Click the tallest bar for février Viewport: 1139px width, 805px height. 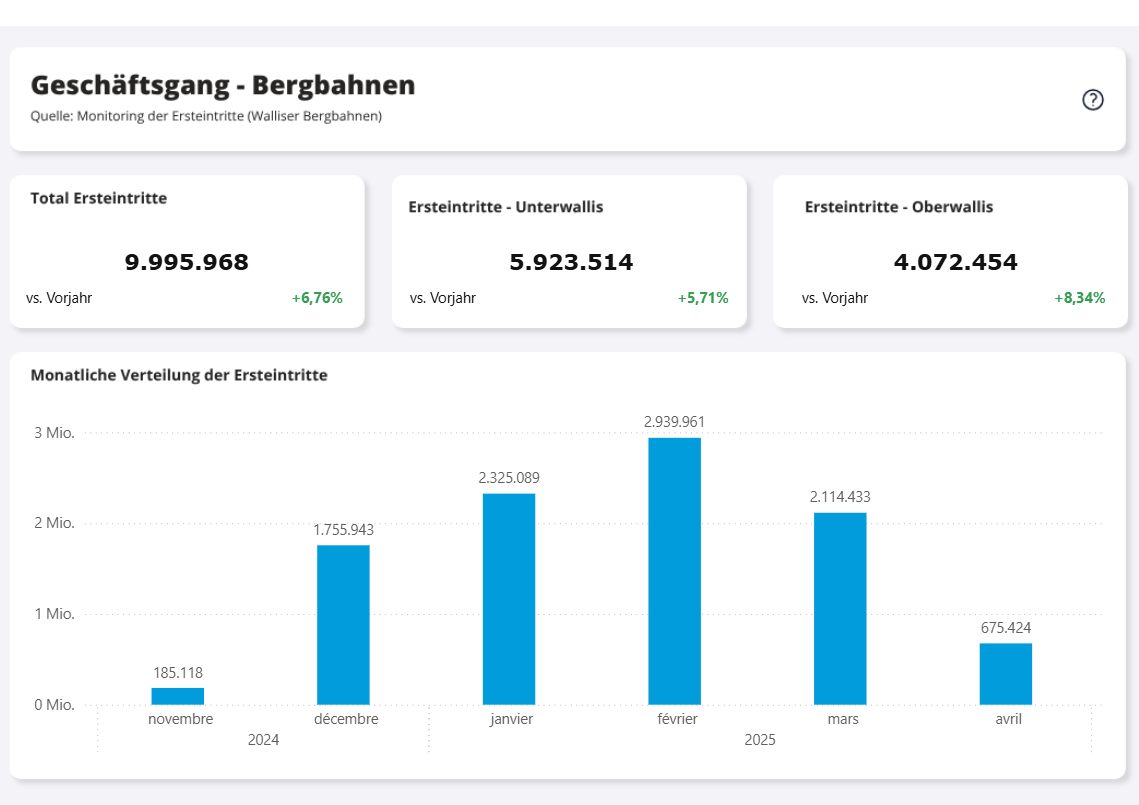674,570
